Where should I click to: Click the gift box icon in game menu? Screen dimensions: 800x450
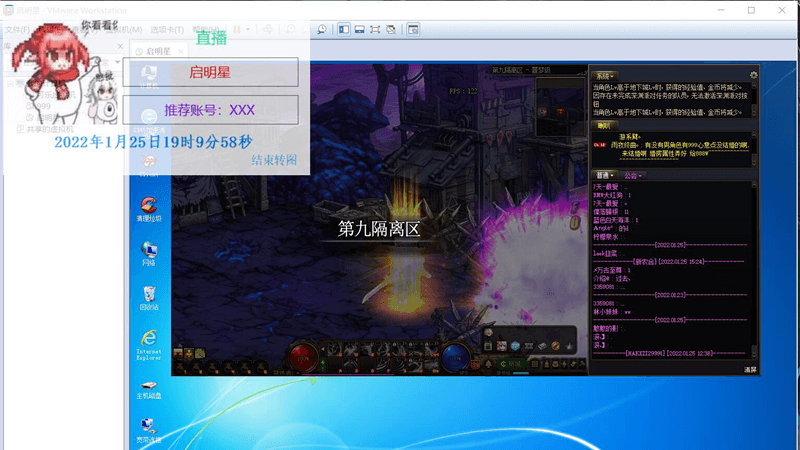tap(488, 346)
